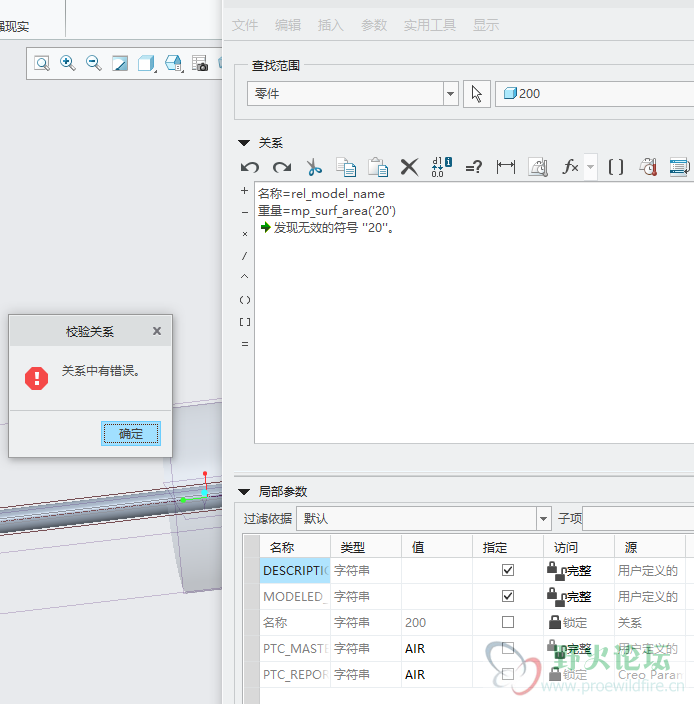Insert the equals sign operator

pyautogui.click(x=245, y=344)
